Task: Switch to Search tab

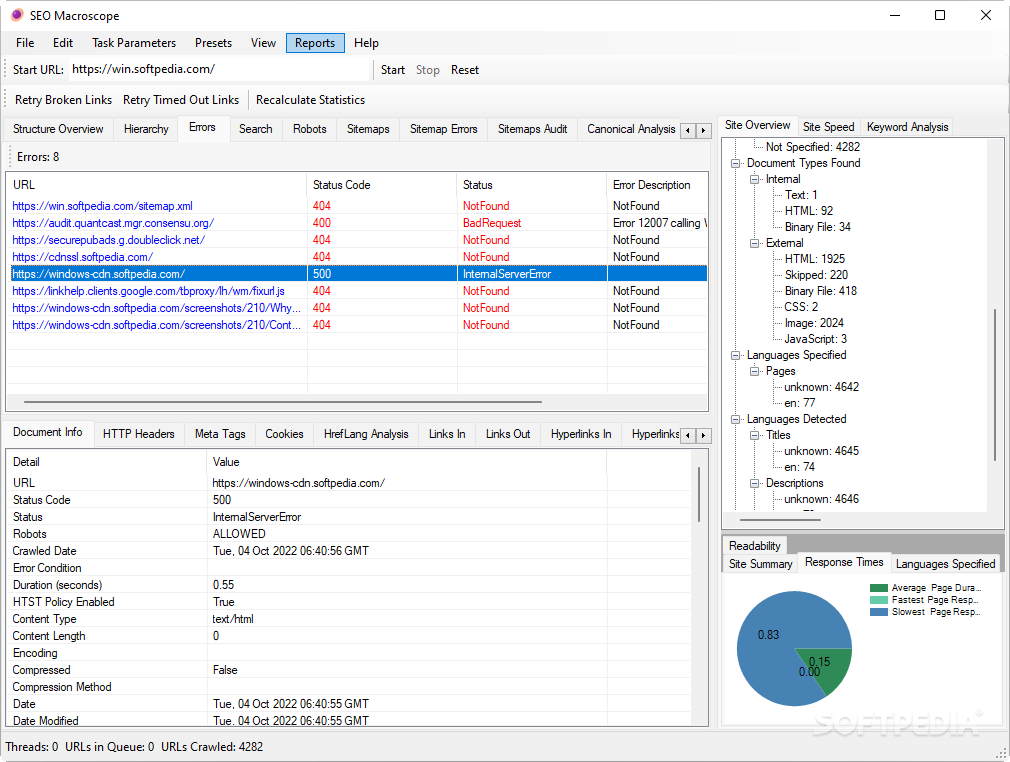Action: pos(256,129)
